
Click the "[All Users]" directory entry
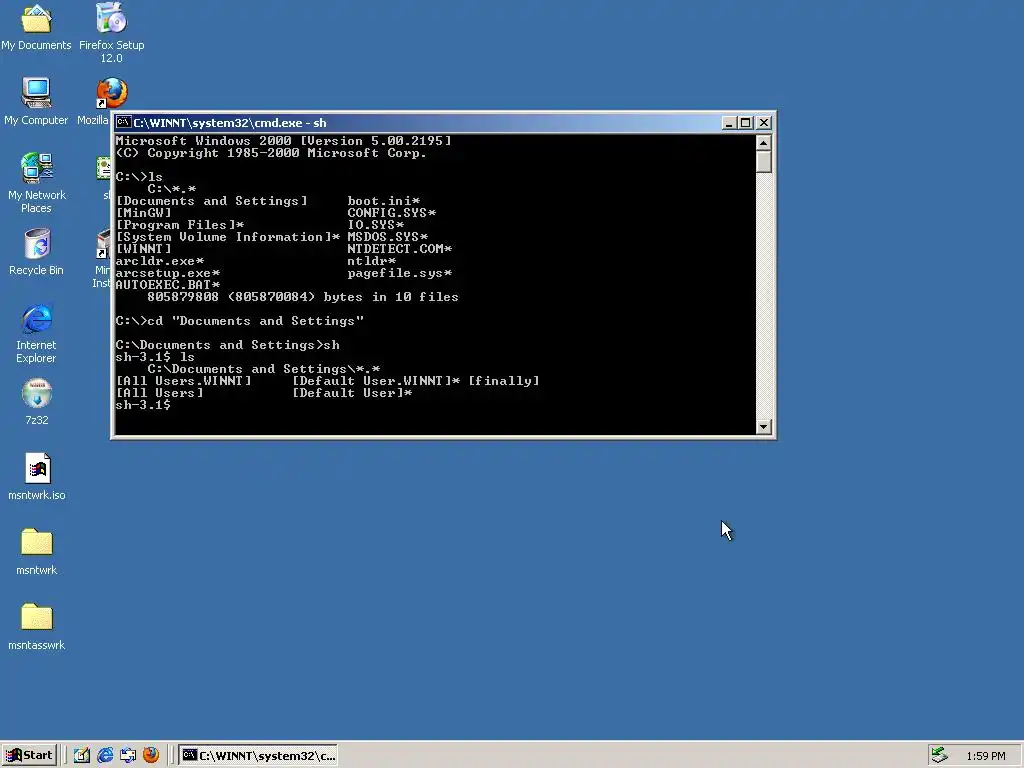[160, 393]
